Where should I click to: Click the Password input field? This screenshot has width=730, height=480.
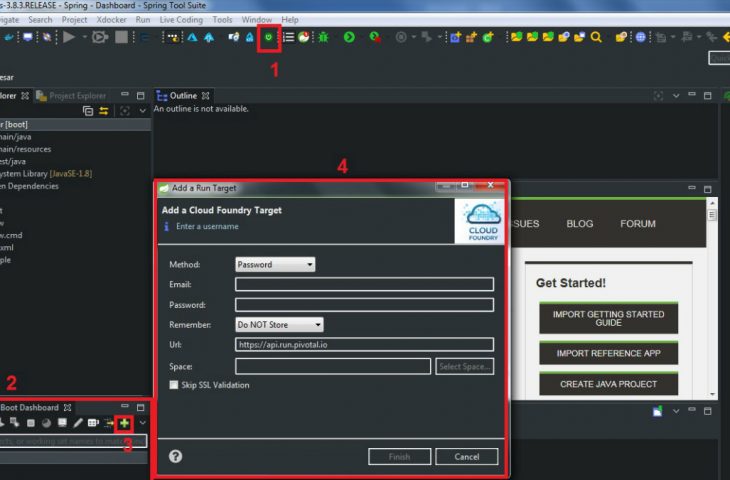pos(365,304)
